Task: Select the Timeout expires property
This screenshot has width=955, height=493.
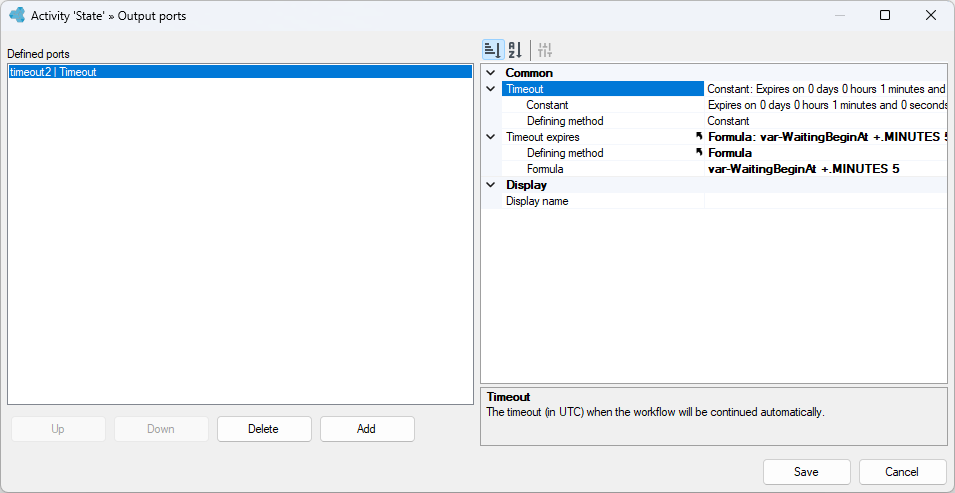Action: click(543, 137)
